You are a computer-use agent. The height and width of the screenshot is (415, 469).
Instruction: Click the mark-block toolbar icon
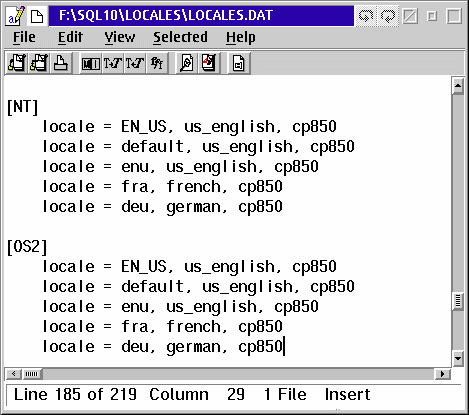91,63
